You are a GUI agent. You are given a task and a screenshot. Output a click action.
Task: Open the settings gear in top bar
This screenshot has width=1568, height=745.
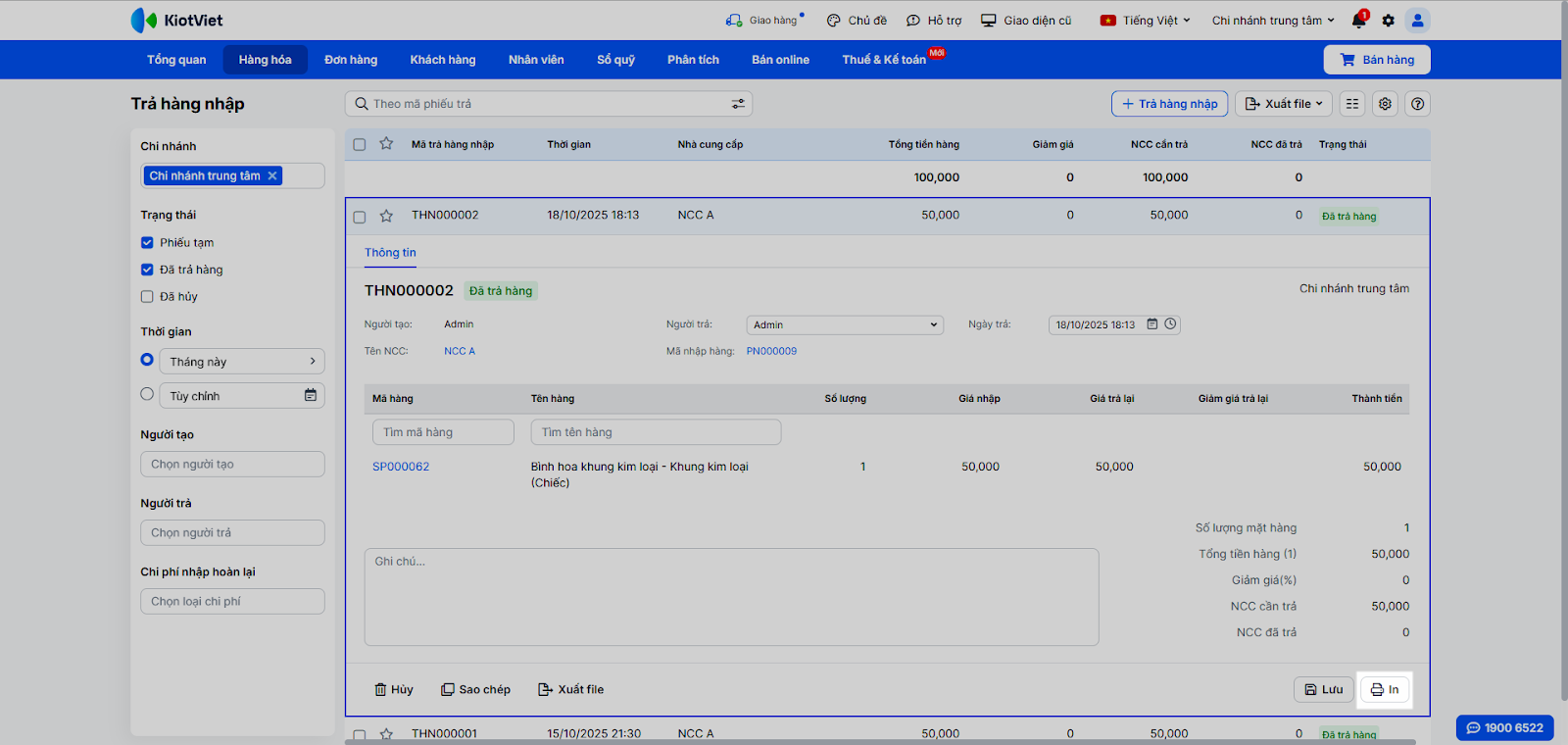1388,21
